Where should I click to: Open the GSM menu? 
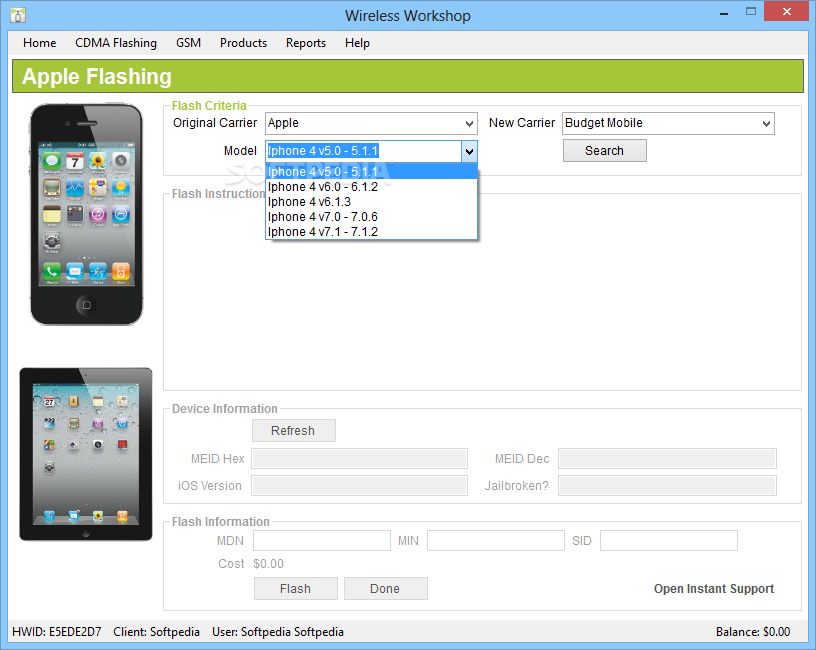[x=188, y=43]
